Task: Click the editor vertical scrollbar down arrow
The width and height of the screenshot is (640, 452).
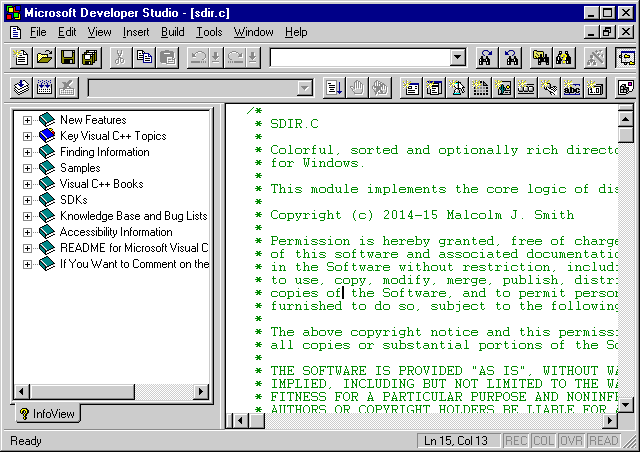Action: tap(626, 405)
